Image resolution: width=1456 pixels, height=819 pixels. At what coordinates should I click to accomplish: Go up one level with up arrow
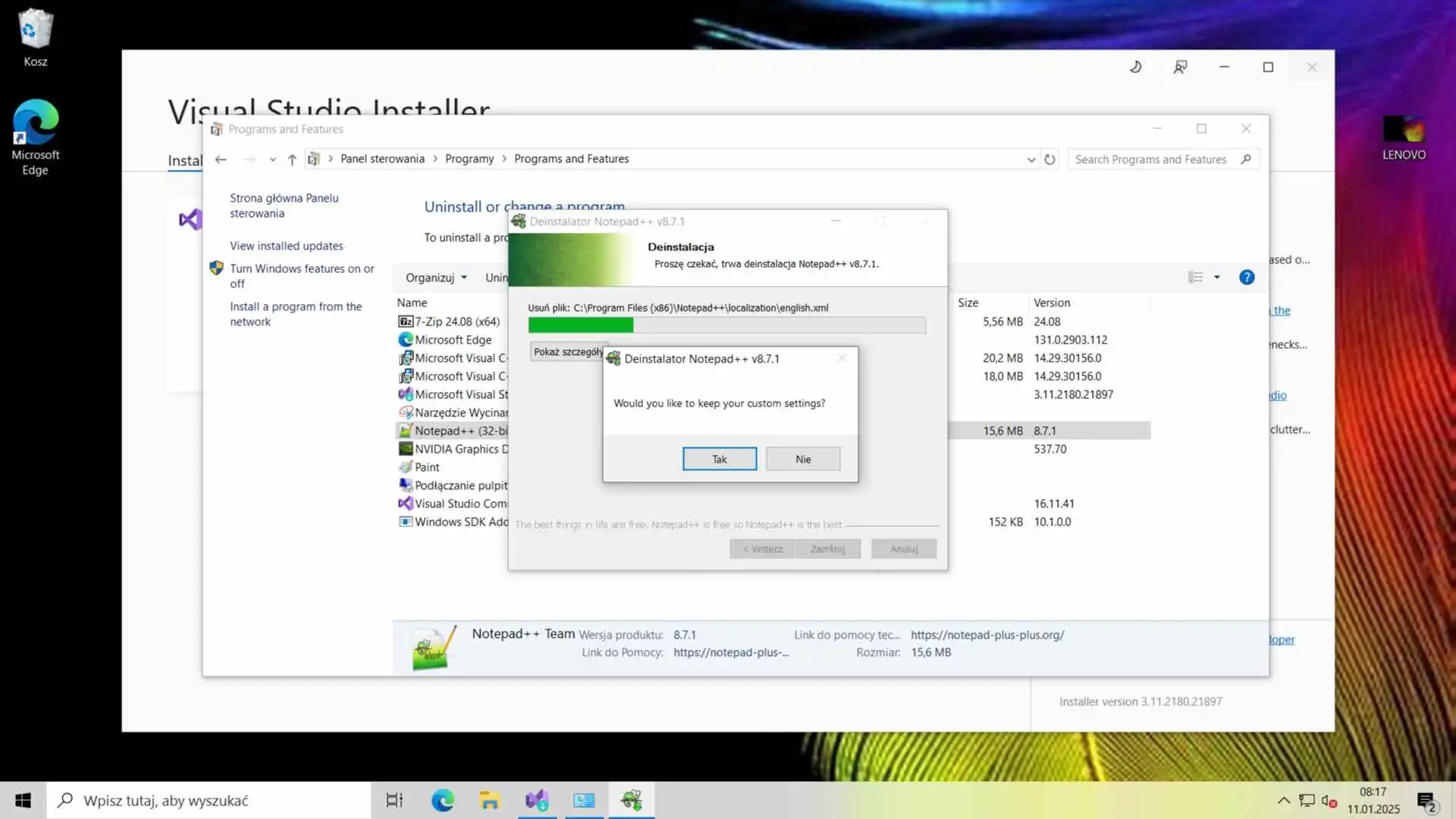point(292,159)
